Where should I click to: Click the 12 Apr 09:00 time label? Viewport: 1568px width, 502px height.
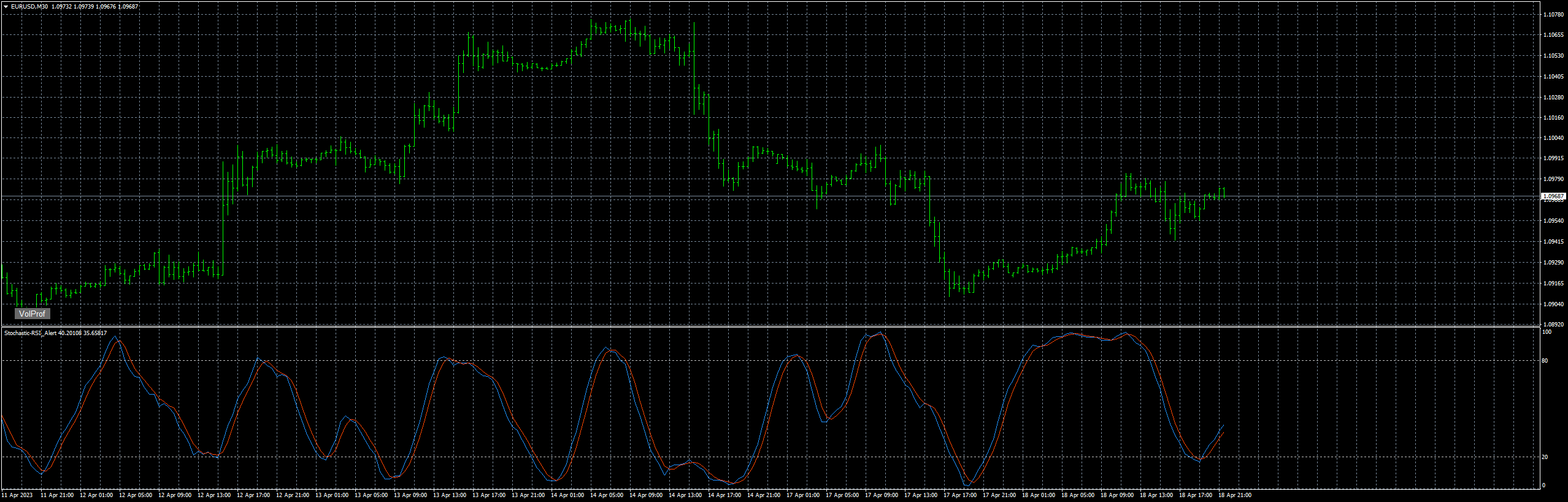175,495
